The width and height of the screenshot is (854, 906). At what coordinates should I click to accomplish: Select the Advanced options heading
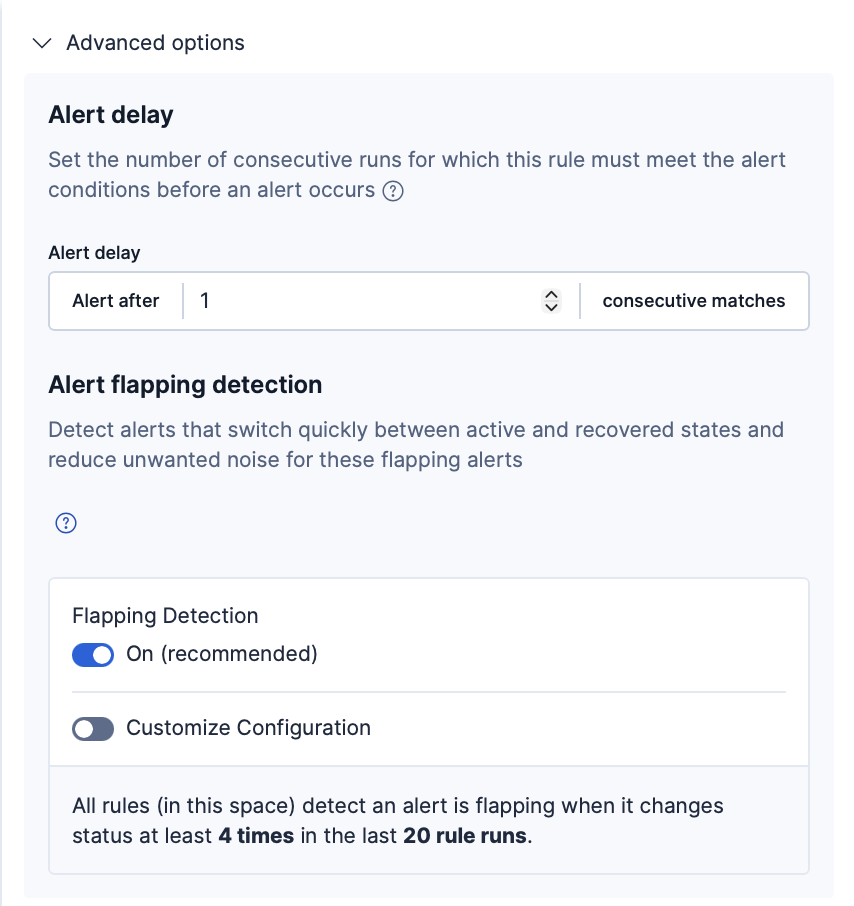155,43
